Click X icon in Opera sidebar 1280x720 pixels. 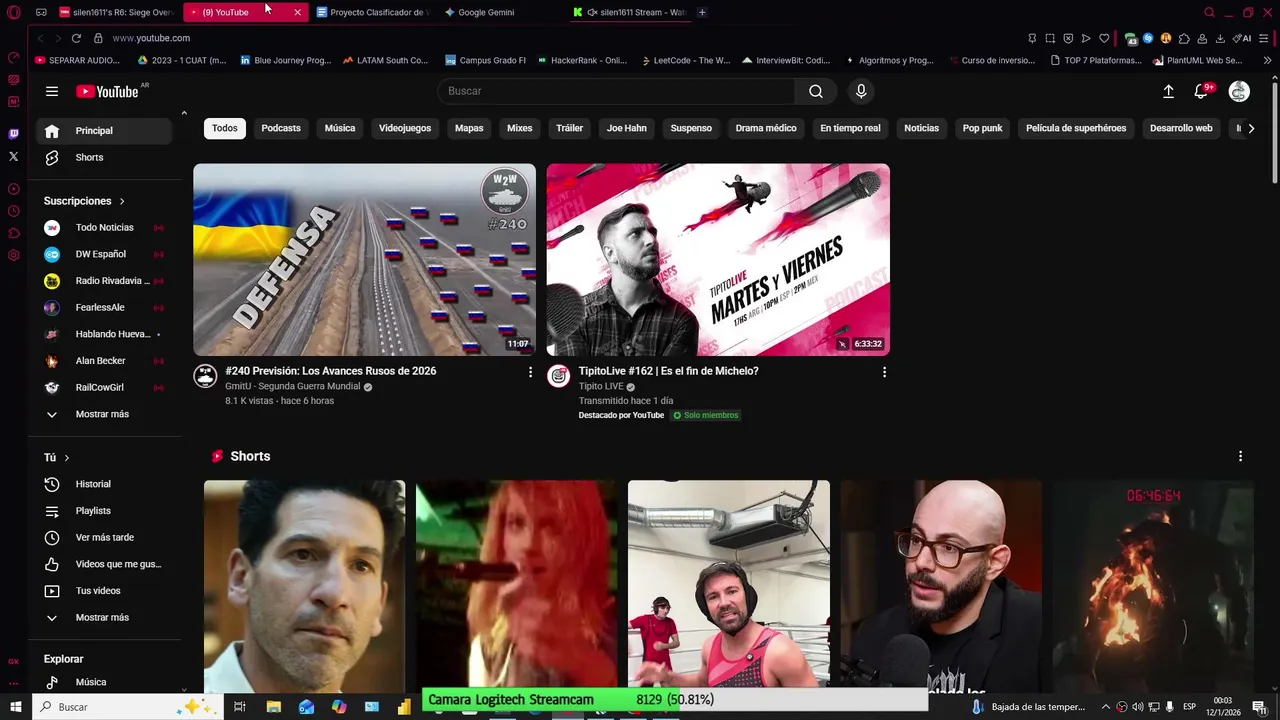[13, 156]
